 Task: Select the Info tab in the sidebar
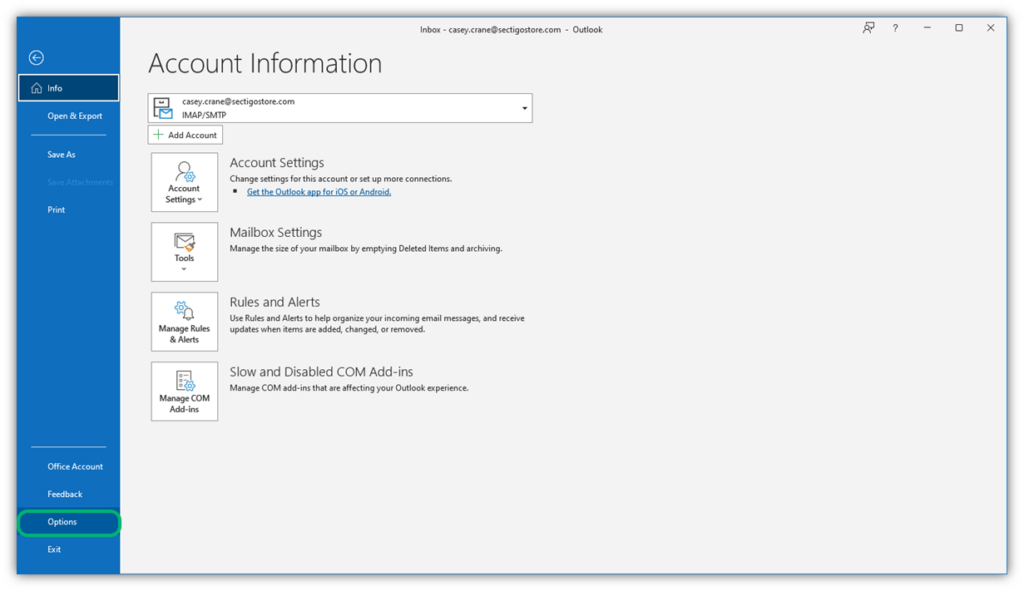(69, 88)
